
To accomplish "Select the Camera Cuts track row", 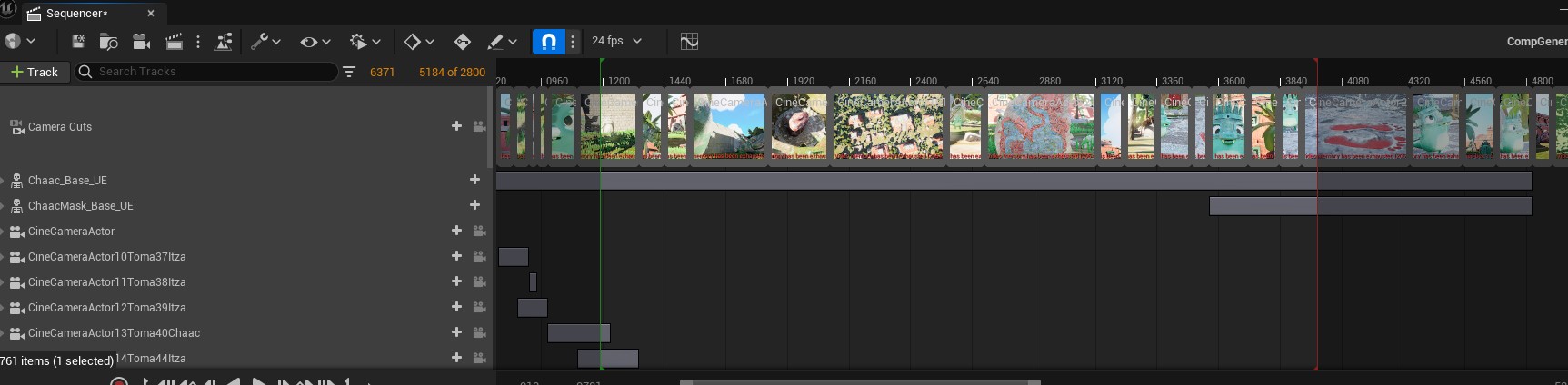I will coord(245,126).
